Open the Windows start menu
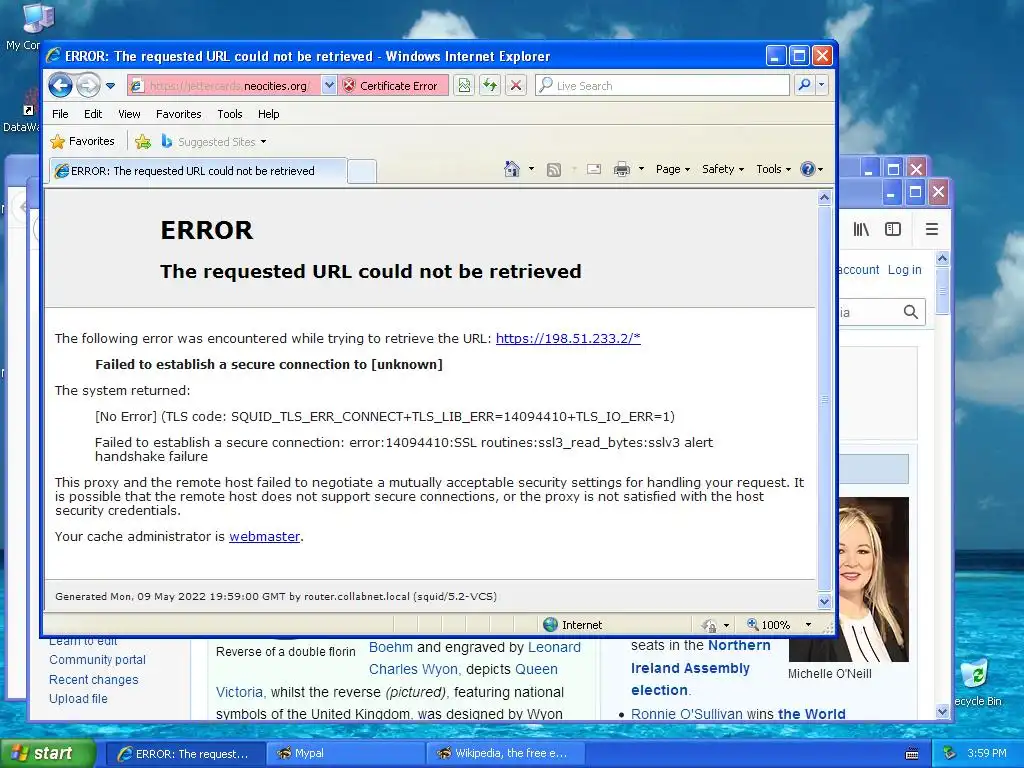 (47, 753)
